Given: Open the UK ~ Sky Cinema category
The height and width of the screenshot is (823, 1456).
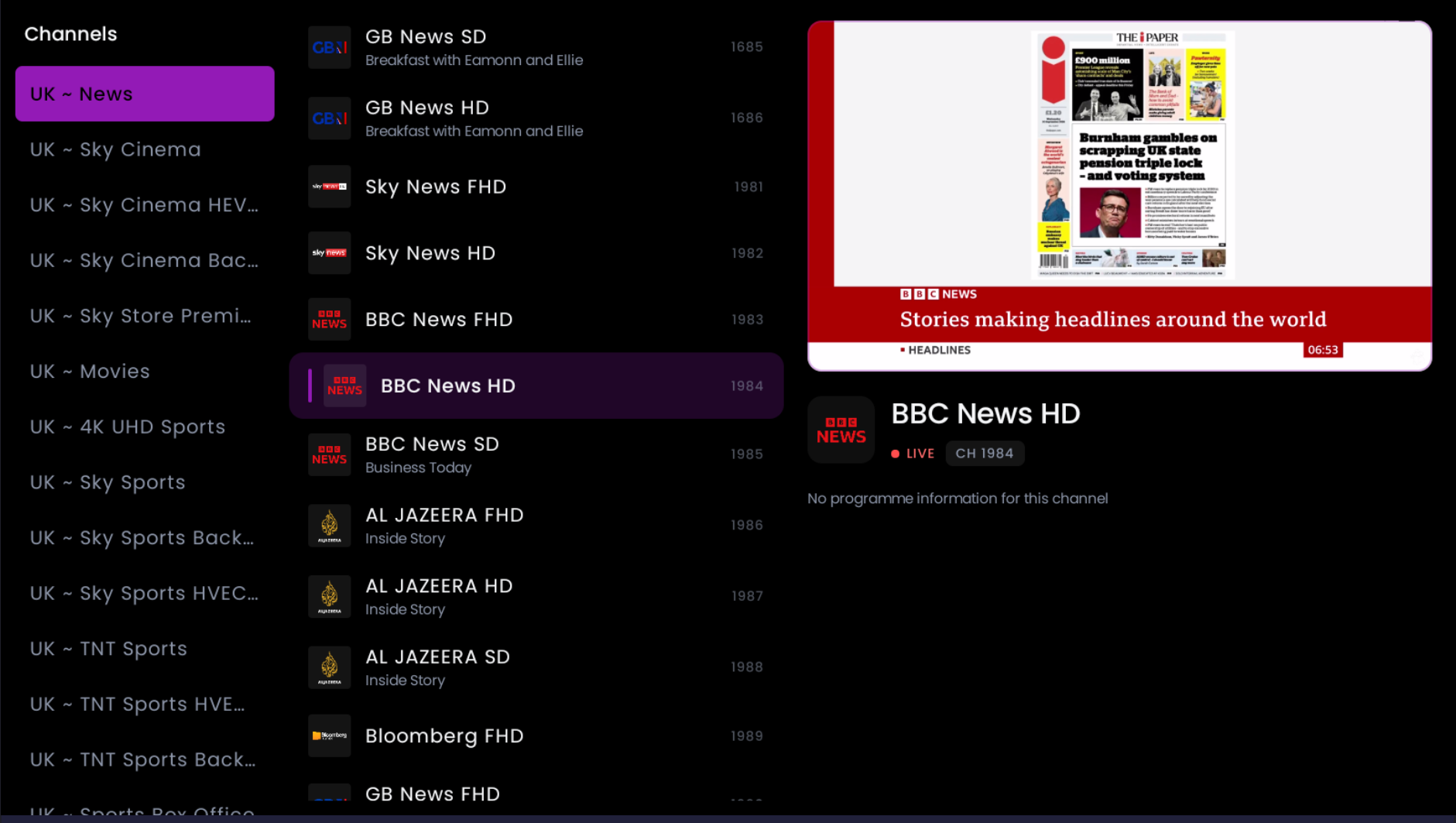Looking at the screenshot, I should coord(145,149).
